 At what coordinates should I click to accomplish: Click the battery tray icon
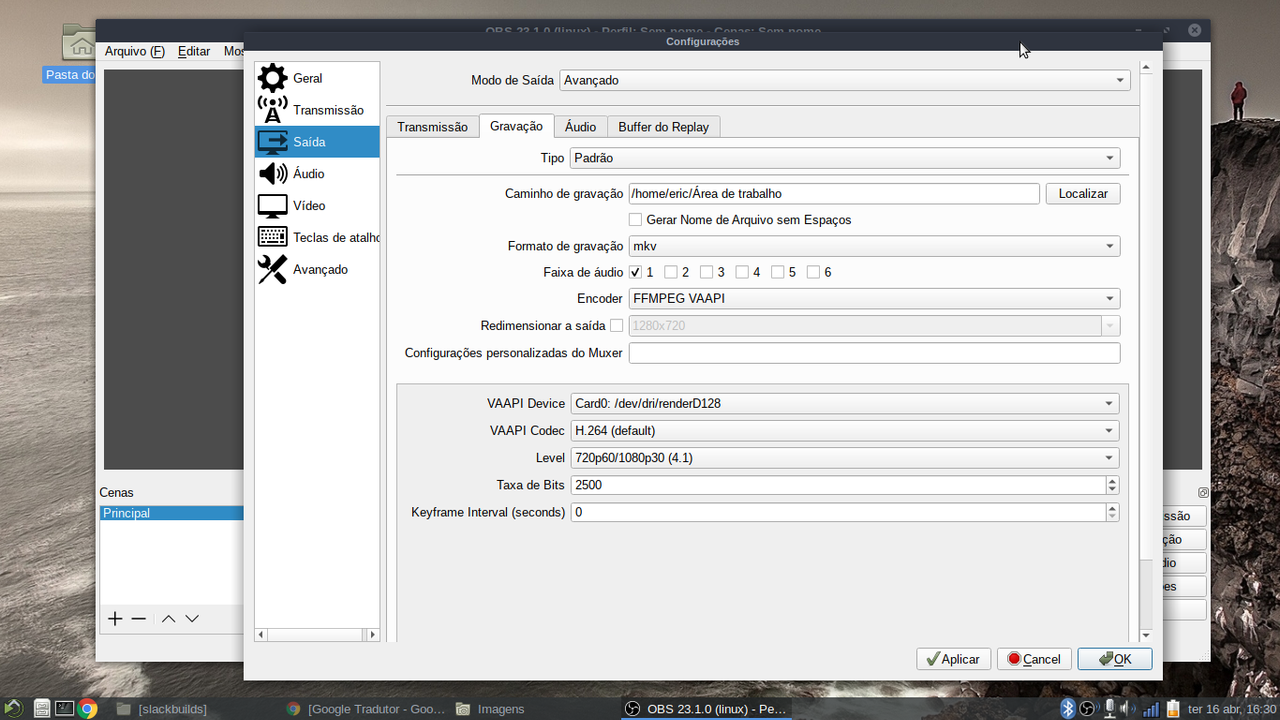tap(1173, 709)
